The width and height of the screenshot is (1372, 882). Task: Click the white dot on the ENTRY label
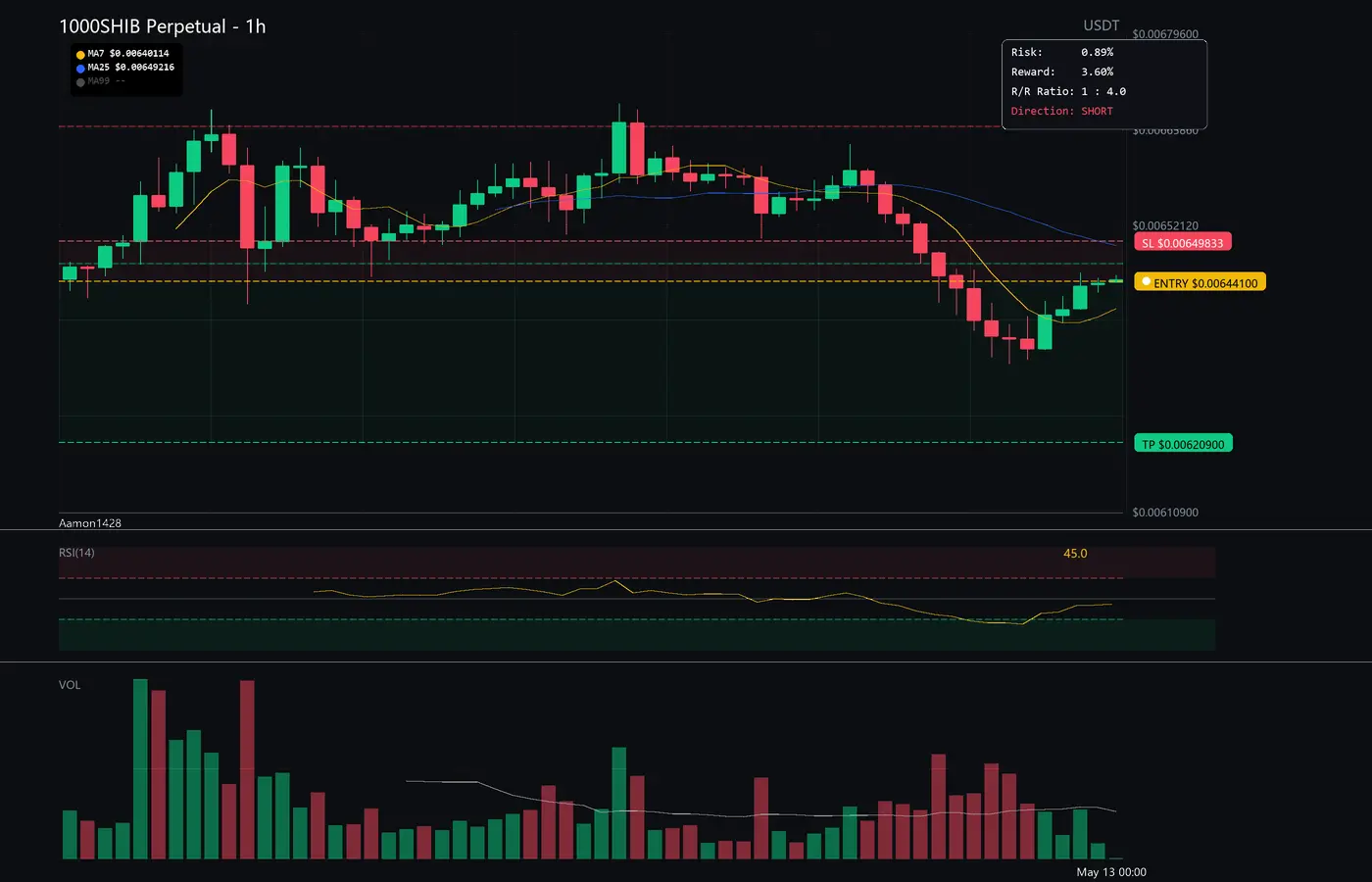1146,282
